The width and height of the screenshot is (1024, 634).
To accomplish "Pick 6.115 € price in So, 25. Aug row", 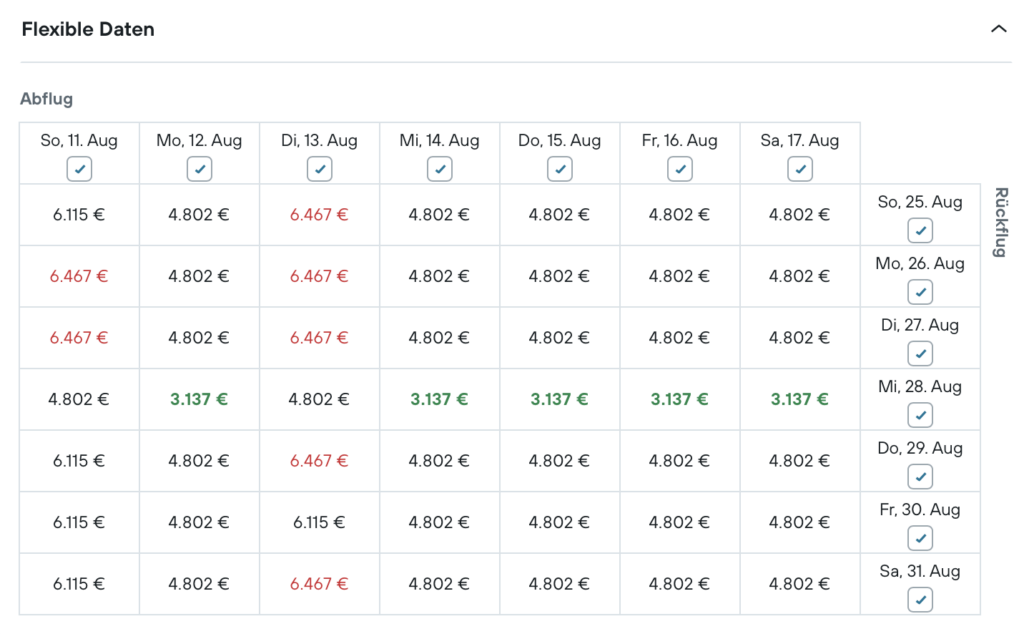I will tap(79, 214).
